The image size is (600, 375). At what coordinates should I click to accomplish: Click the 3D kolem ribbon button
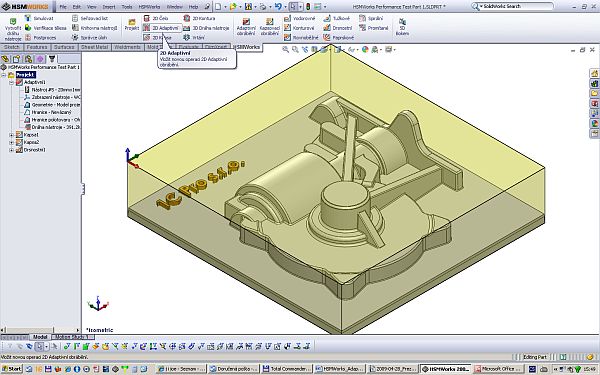pyautogui.click(x=402, y=27)
